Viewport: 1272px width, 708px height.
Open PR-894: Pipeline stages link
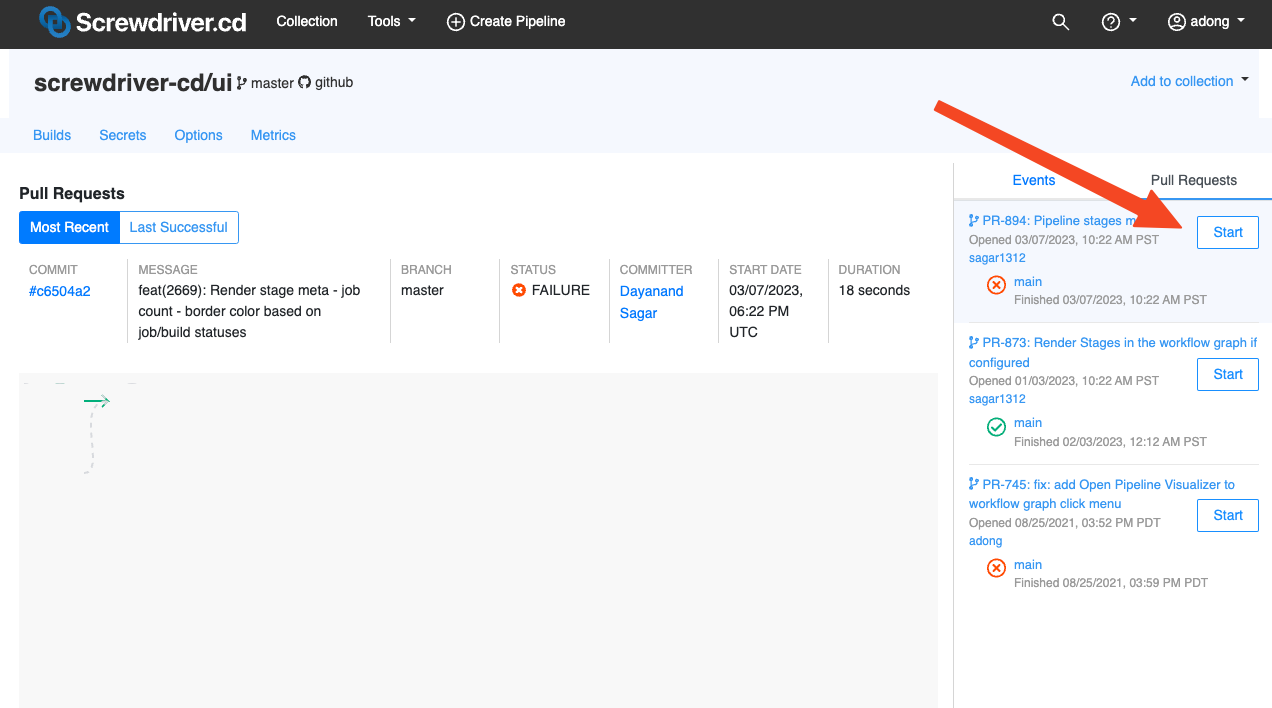pos(1061,220)
